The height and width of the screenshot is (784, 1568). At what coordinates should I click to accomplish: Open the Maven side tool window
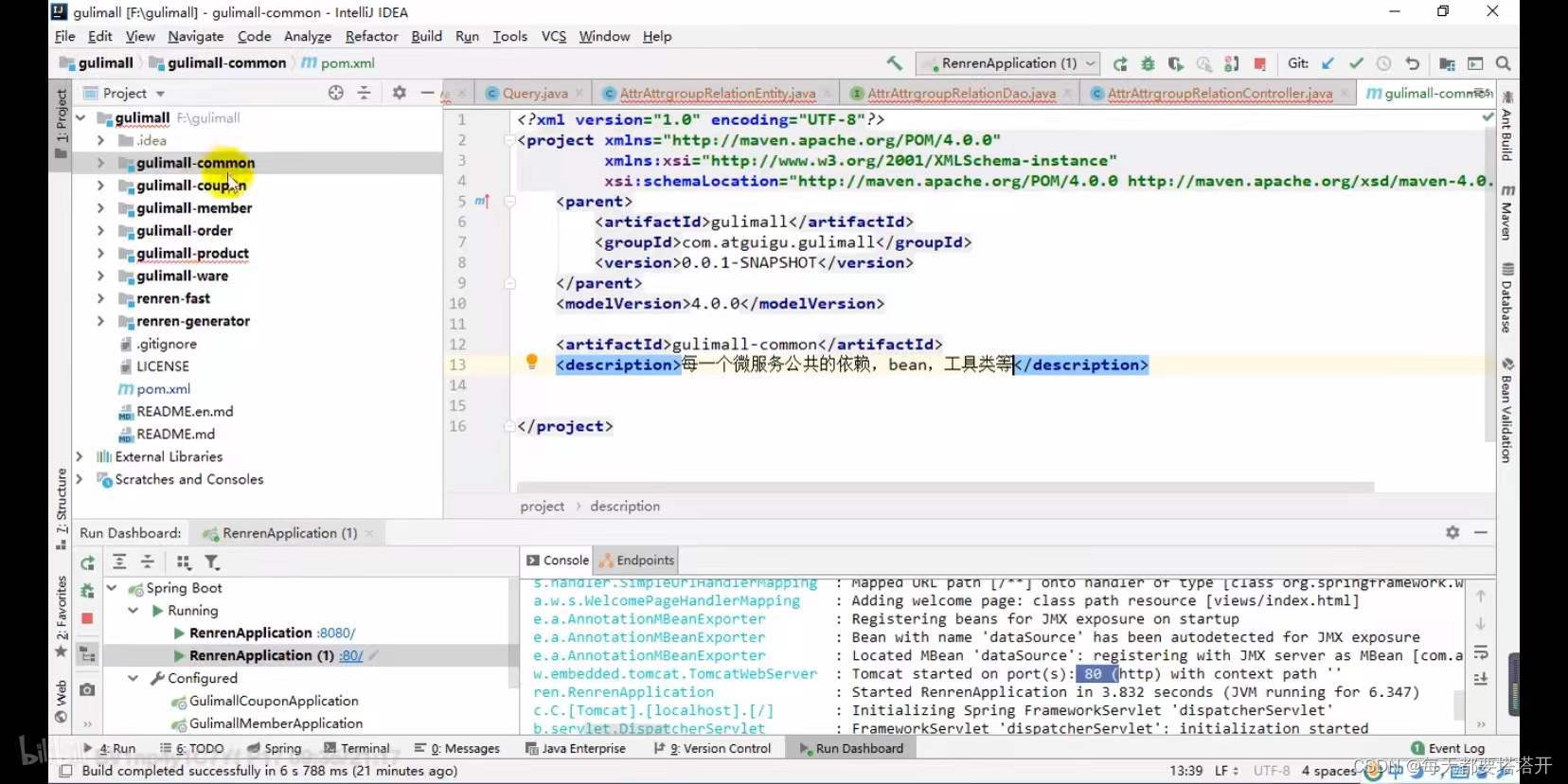click(1506, 213)
